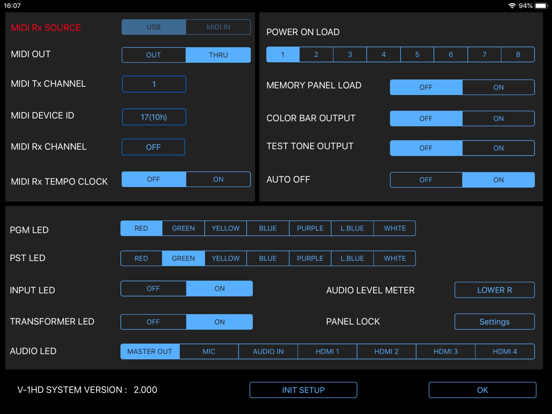Choose GREEN for PST LED

pos(183,258)
